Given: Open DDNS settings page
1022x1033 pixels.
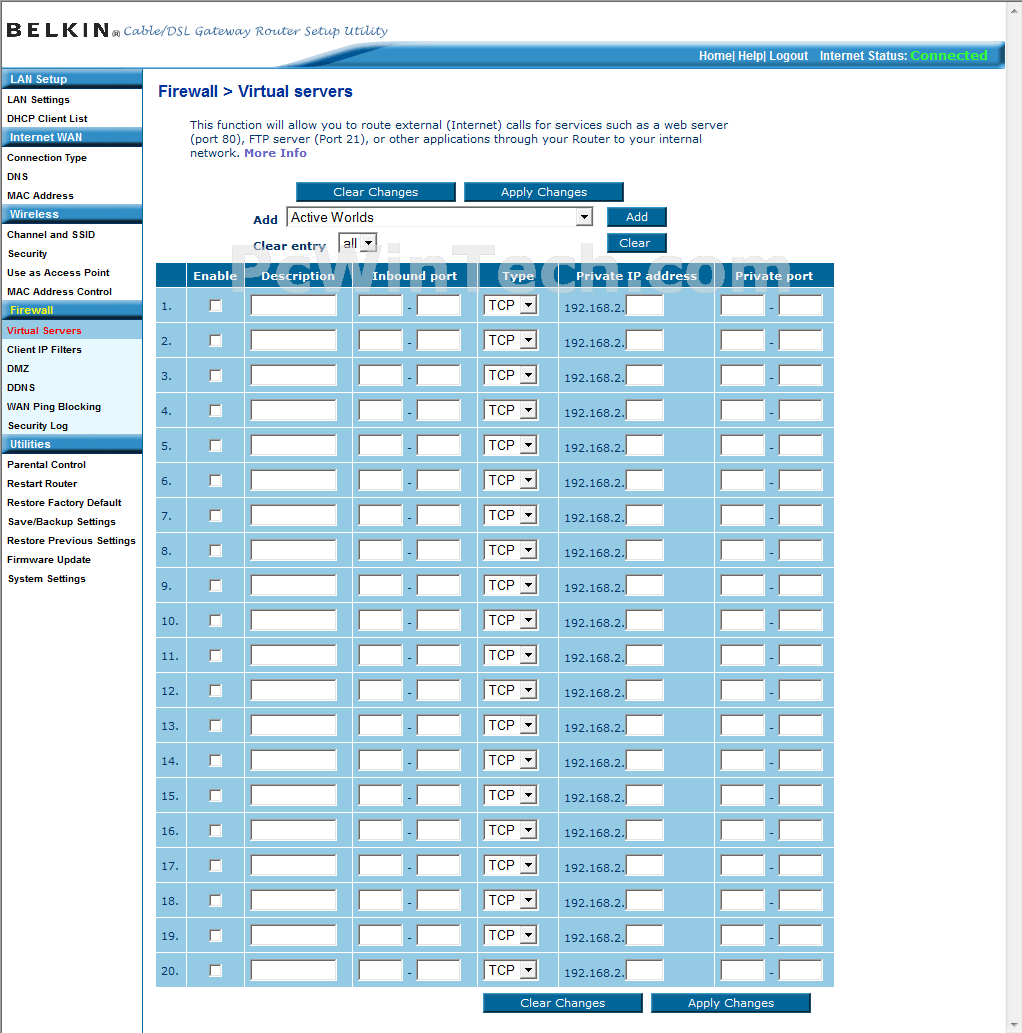Looking at the screenshot, I should point(20,388).
